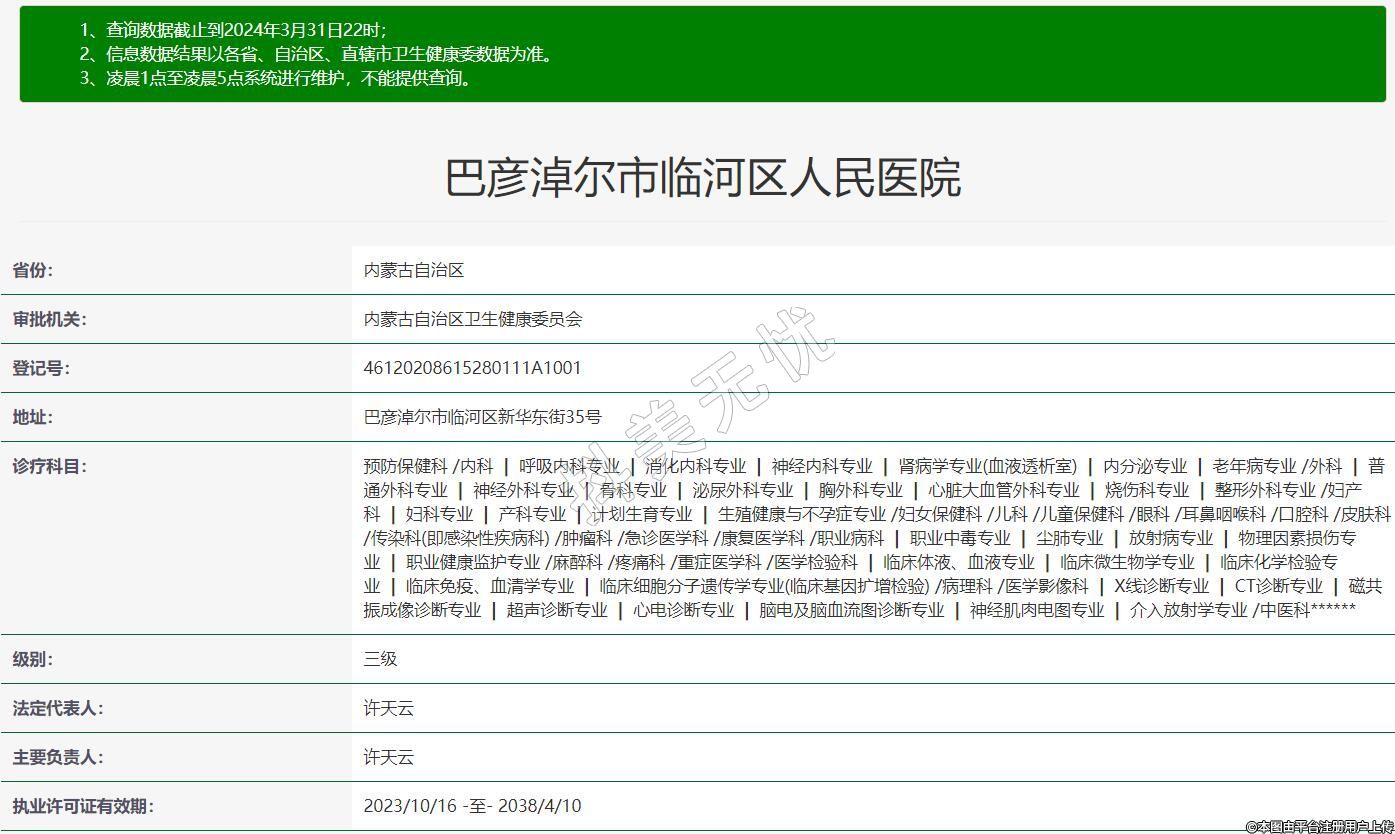
Task: Click 内蒙古自治区卫生健康委员会 approval authority text
Action: [473, 319]
